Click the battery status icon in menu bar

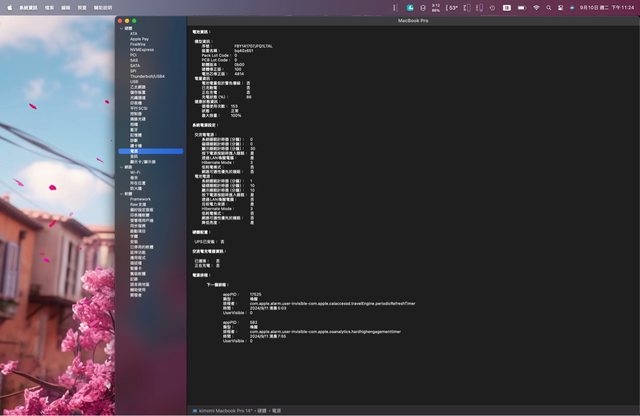pos(521,7)
